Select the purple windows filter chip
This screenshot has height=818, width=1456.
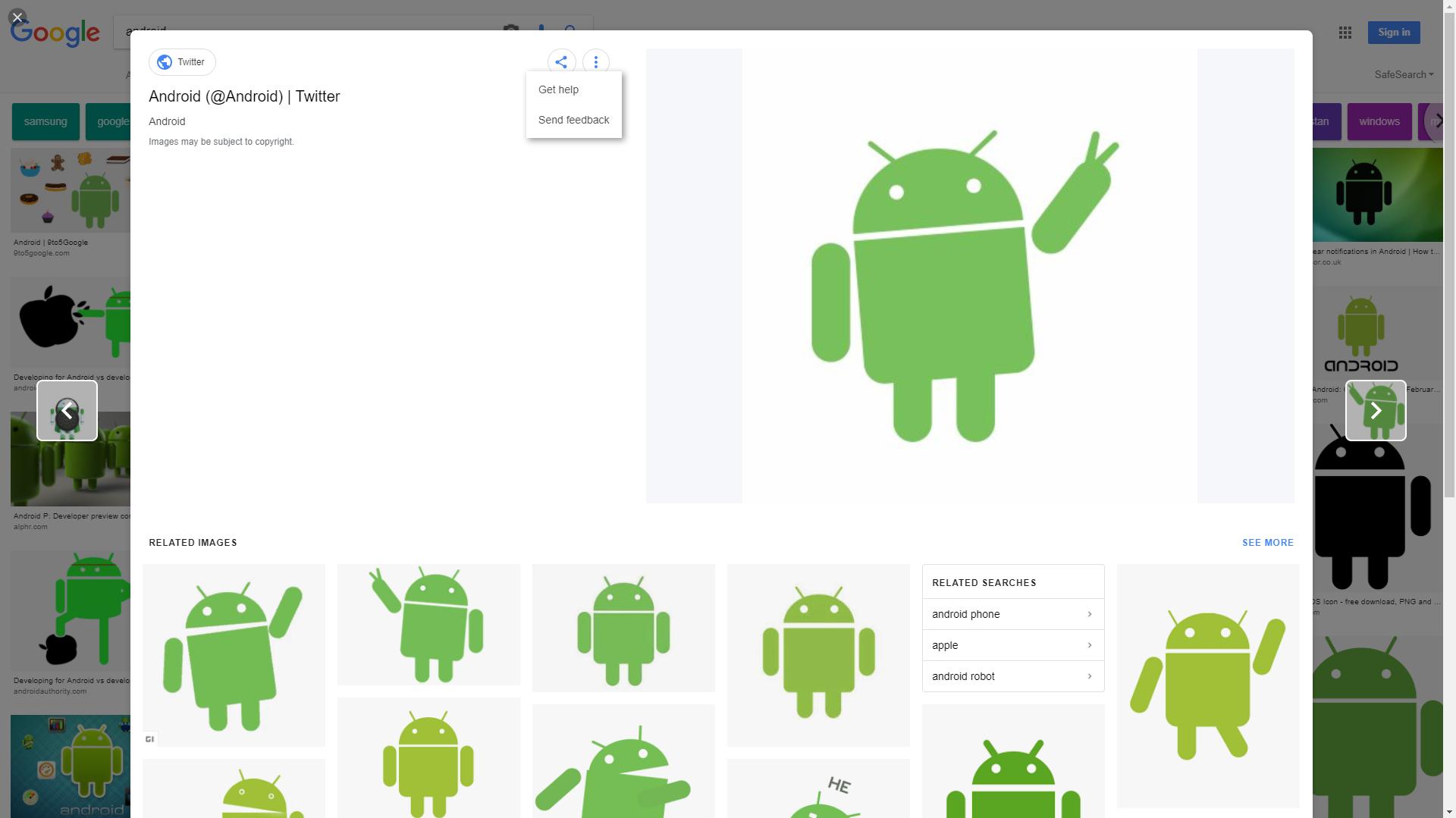point(1379,122)
